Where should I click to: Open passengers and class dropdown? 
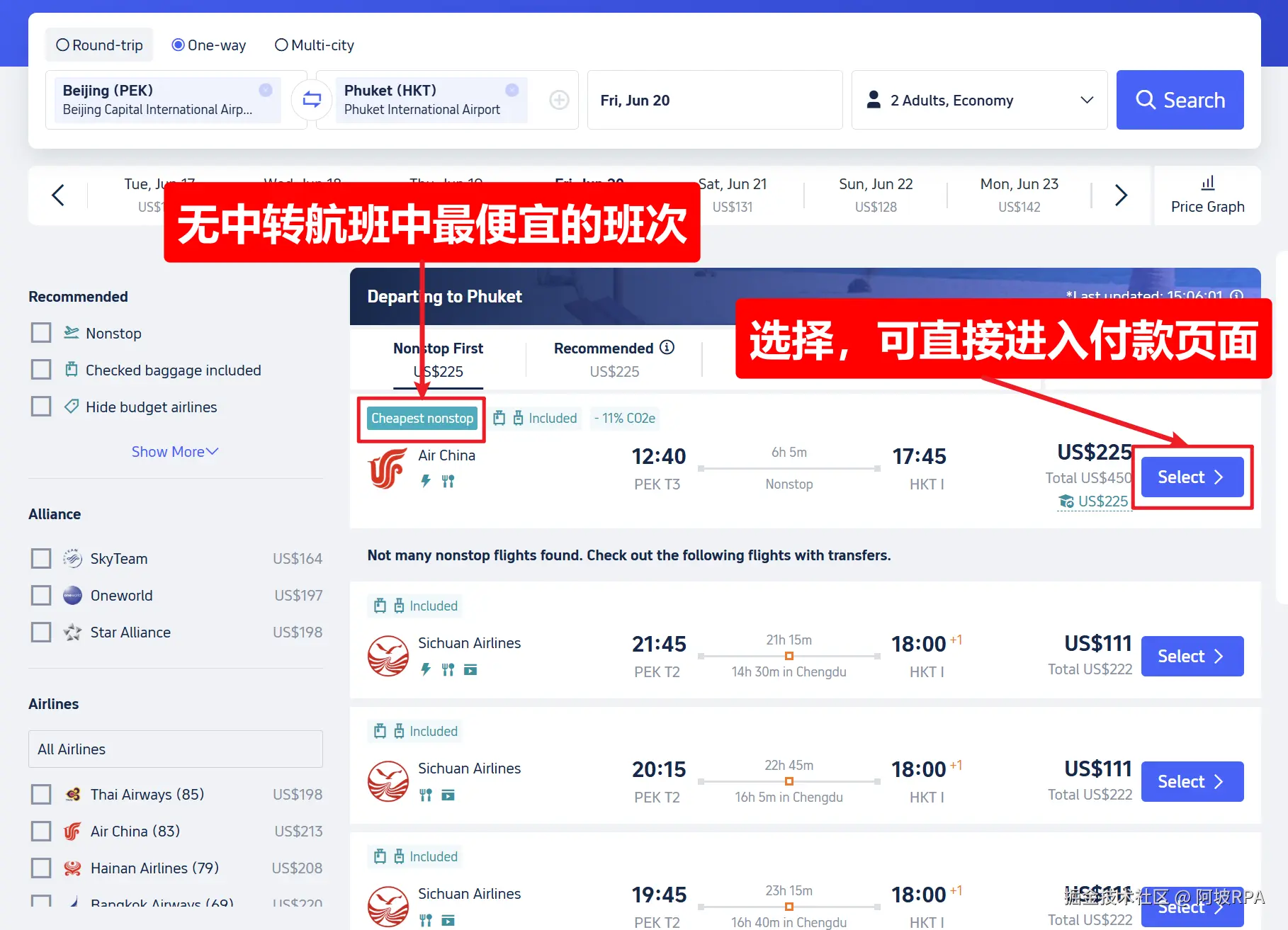pyautogui.click(x=979, y=100)
